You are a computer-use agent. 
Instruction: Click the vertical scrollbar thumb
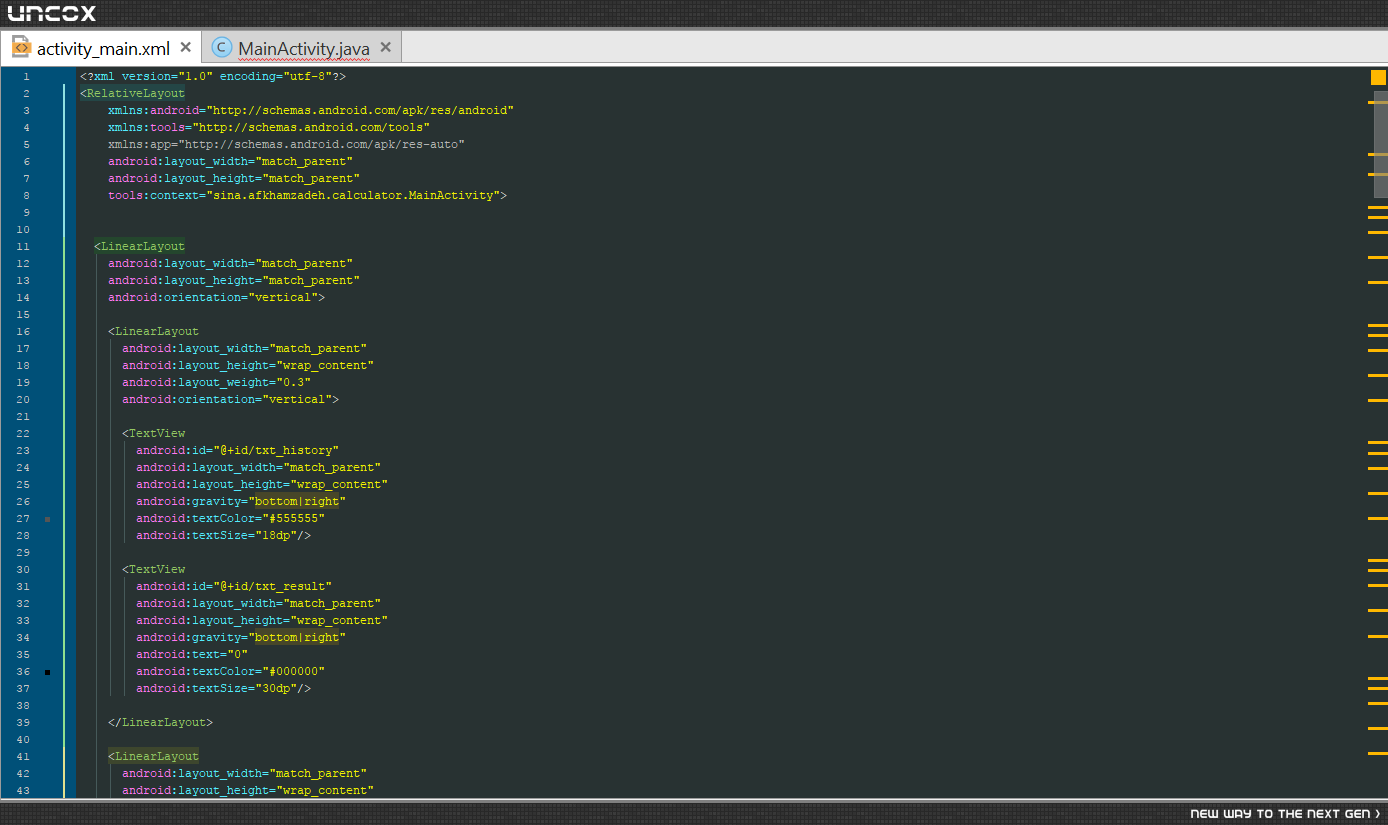pos(1380,144)
